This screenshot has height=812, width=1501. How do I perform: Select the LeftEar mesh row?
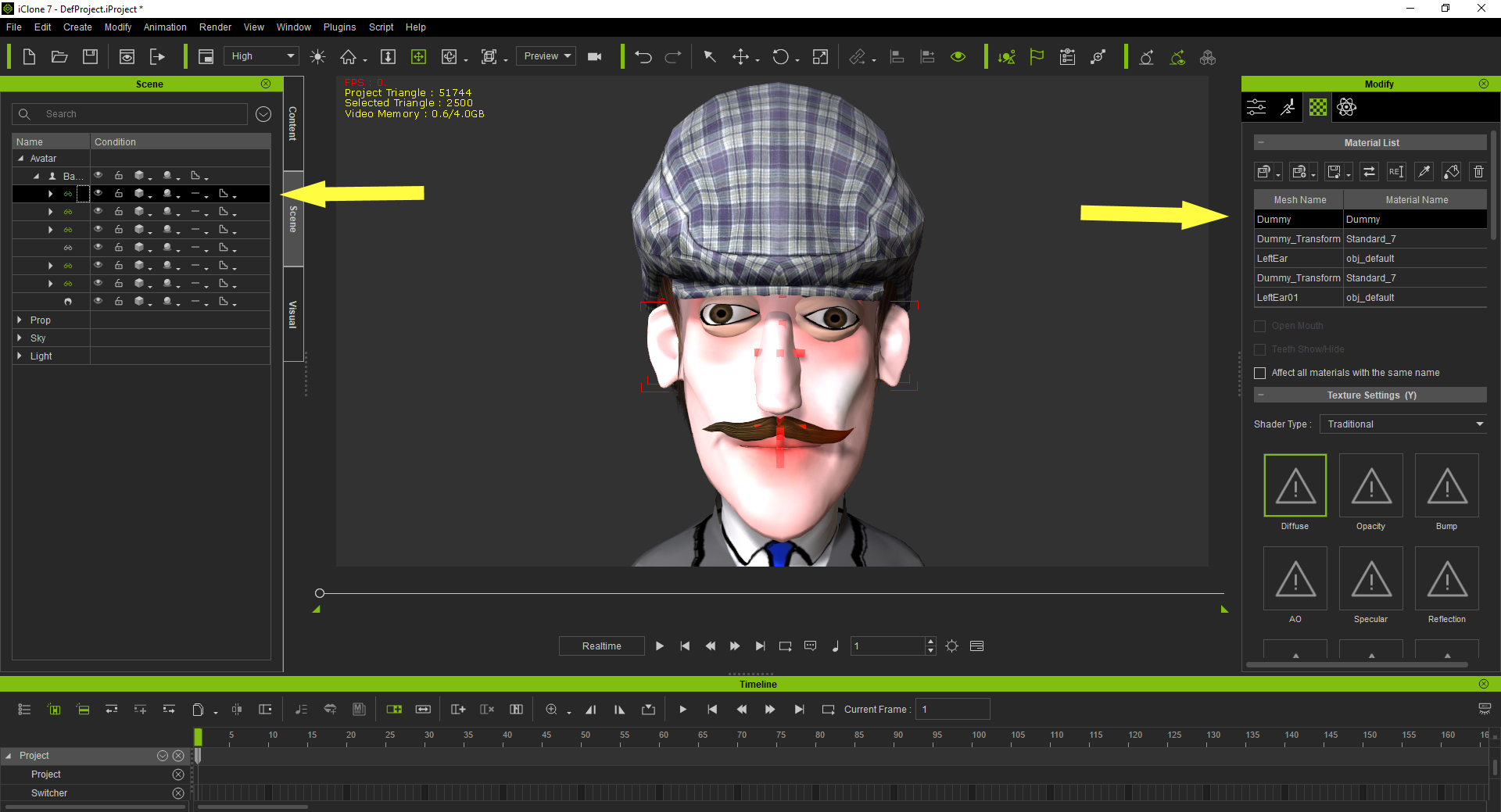pyautogui.click(x=1370, y=259)
